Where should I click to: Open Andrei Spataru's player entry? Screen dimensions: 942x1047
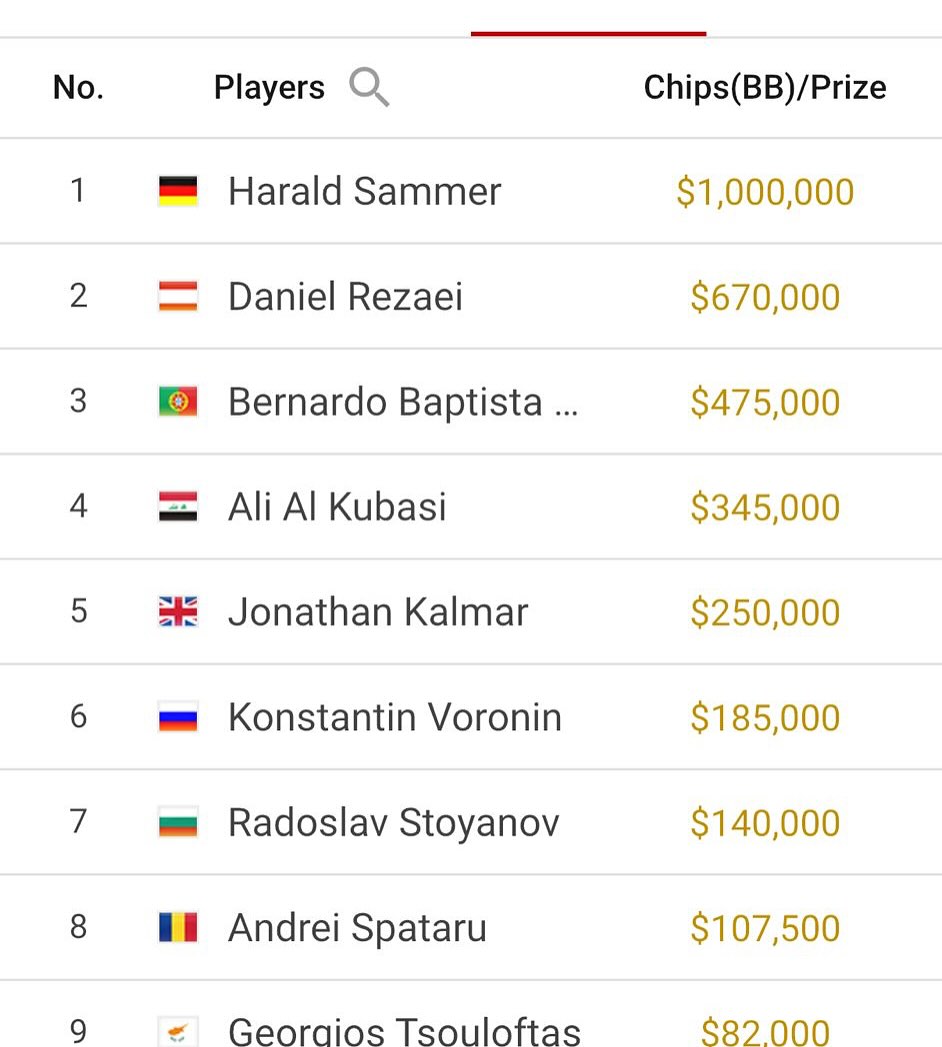click(x=357, y=928)
